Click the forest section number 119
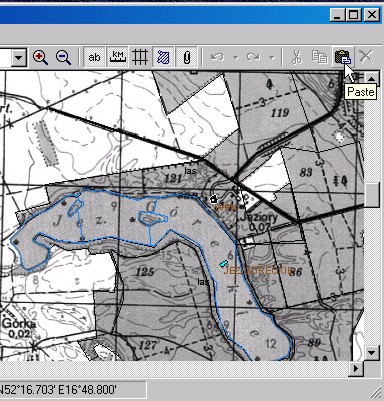384x401 pixels. [x=279, y=113]
